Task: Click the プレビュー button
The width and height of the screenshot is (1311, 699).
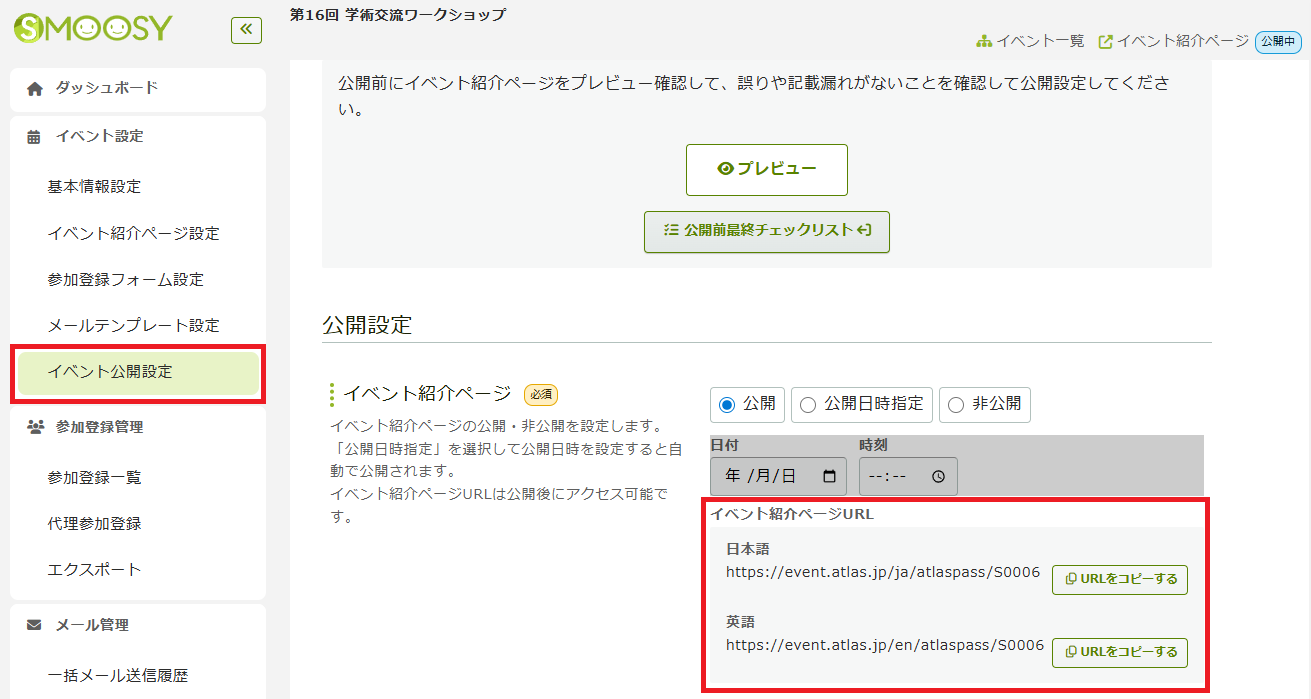Action: pos(766,170)
